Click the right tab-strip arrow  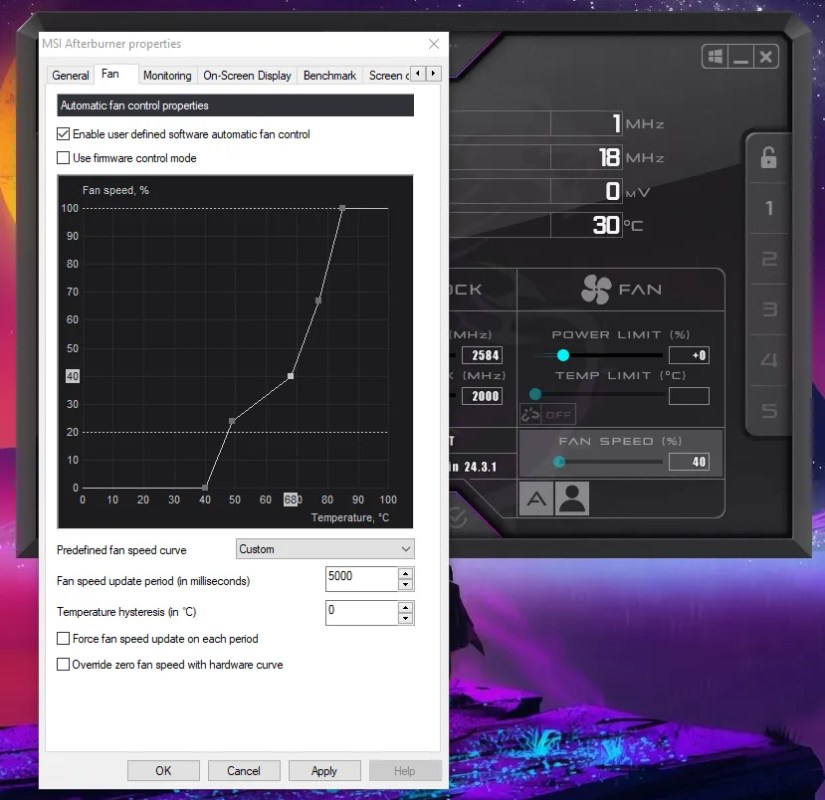(434, 74)
